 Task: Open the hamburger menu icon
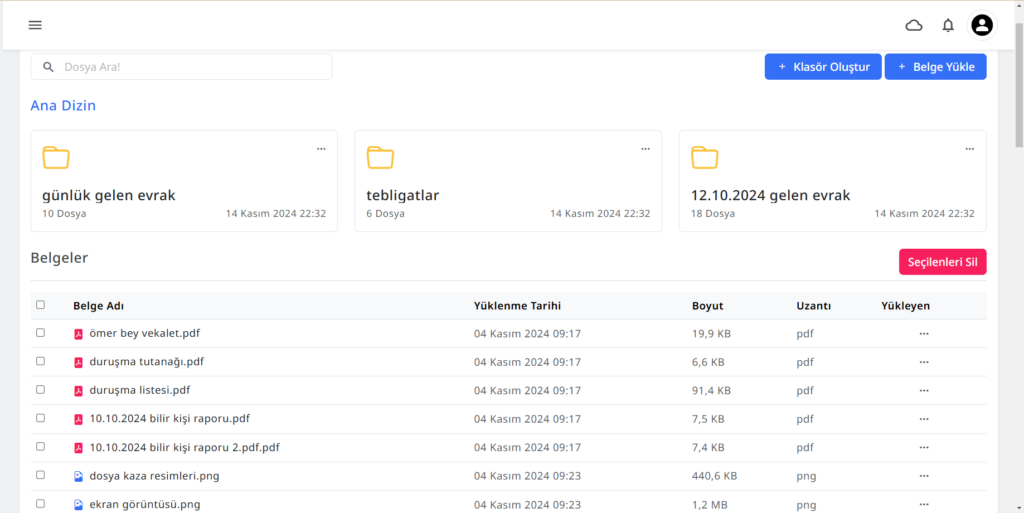click(x=35, y=25)
